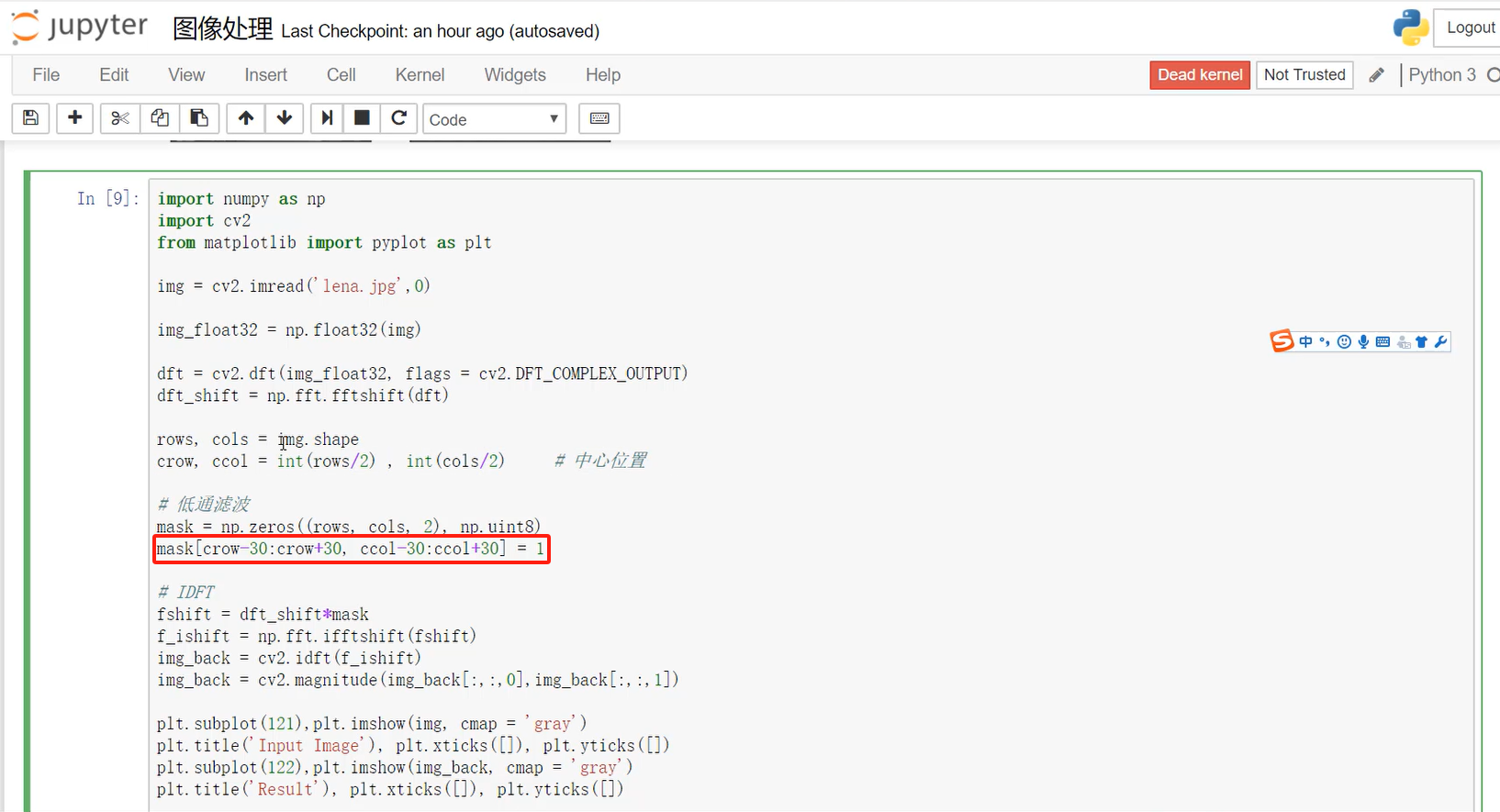
Task: Open the Insert menu
Action: point(265,75)
